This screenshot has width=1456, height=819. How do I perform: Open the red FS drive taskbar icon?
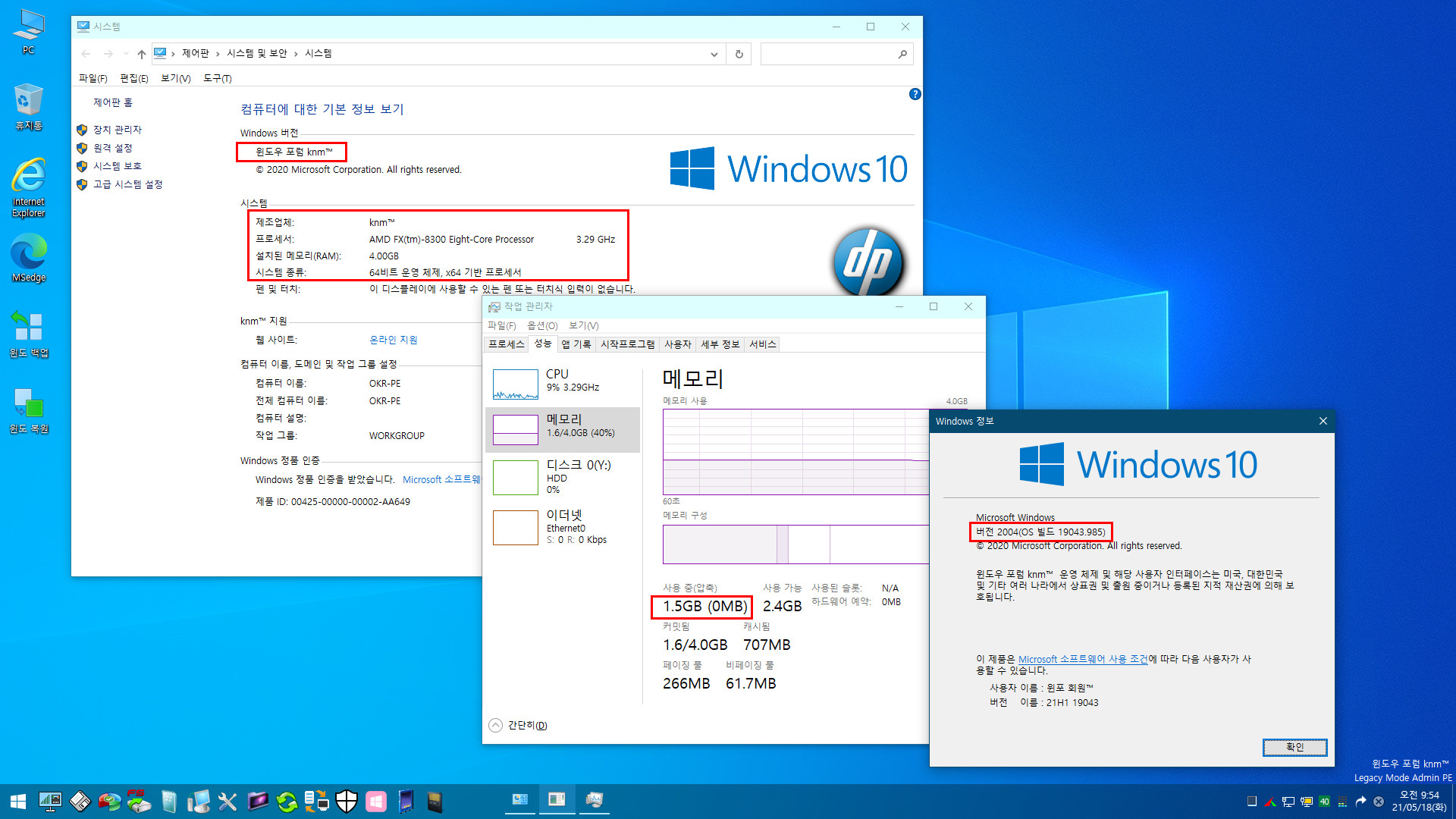click(139, 802)
